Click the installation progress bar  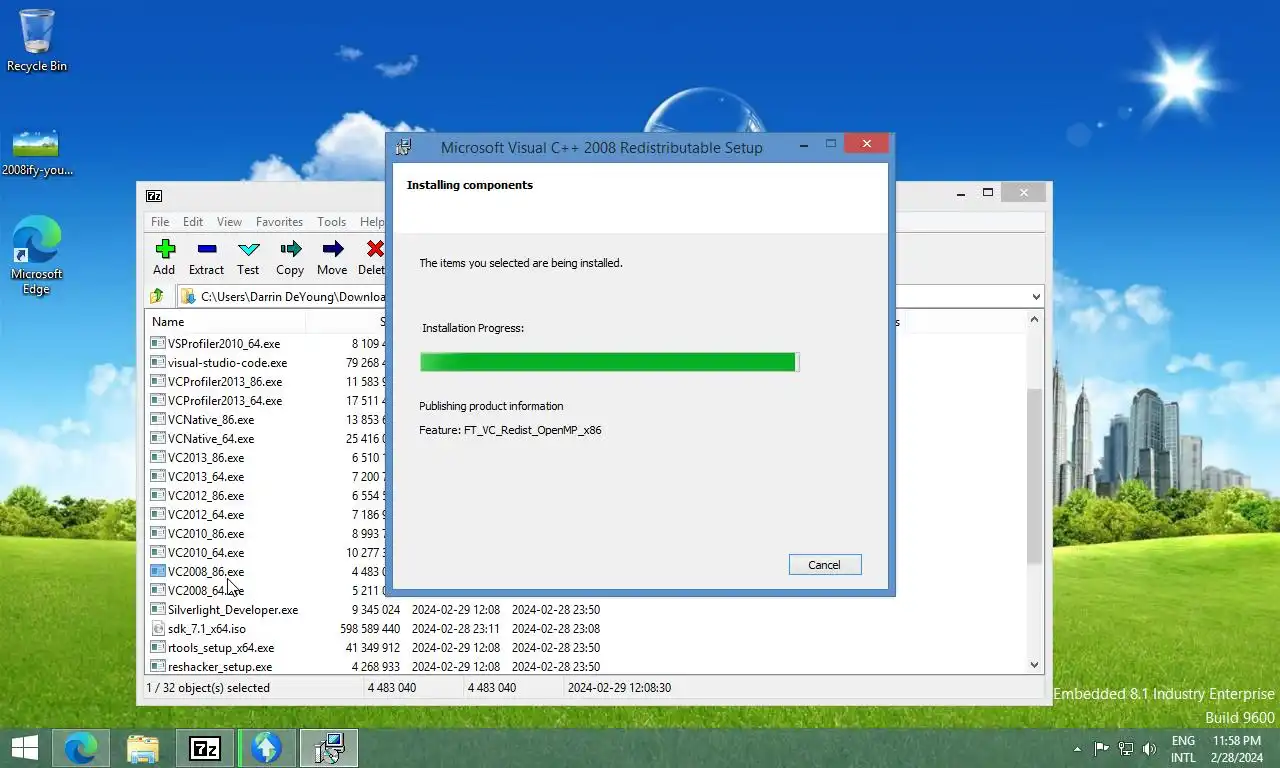pyautogui.click(x=609, y=362)
